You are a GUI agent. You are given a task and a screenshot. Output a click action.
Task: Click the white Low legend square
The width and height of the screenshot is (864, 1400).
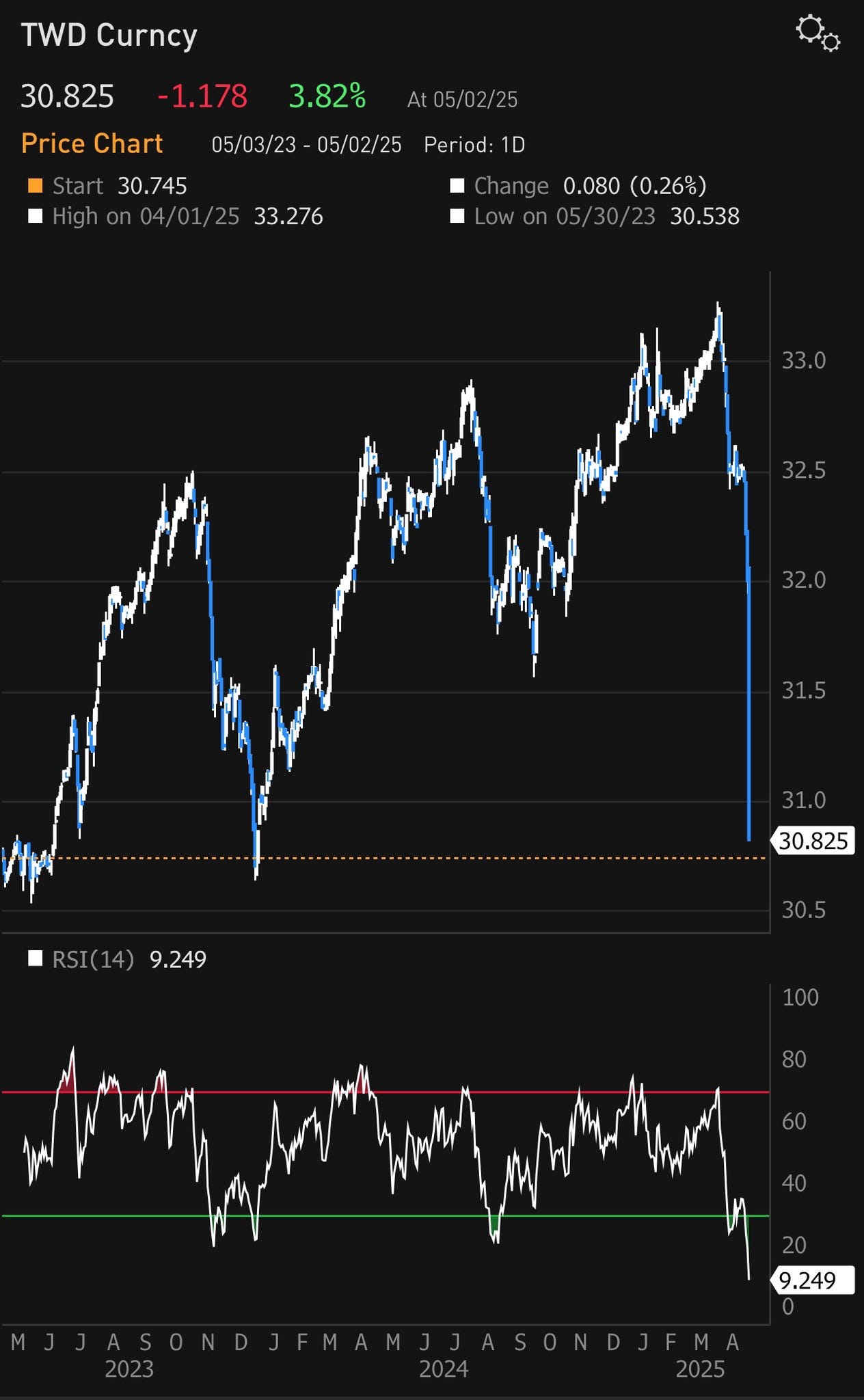pyautogui.click(x=457, y=217)
